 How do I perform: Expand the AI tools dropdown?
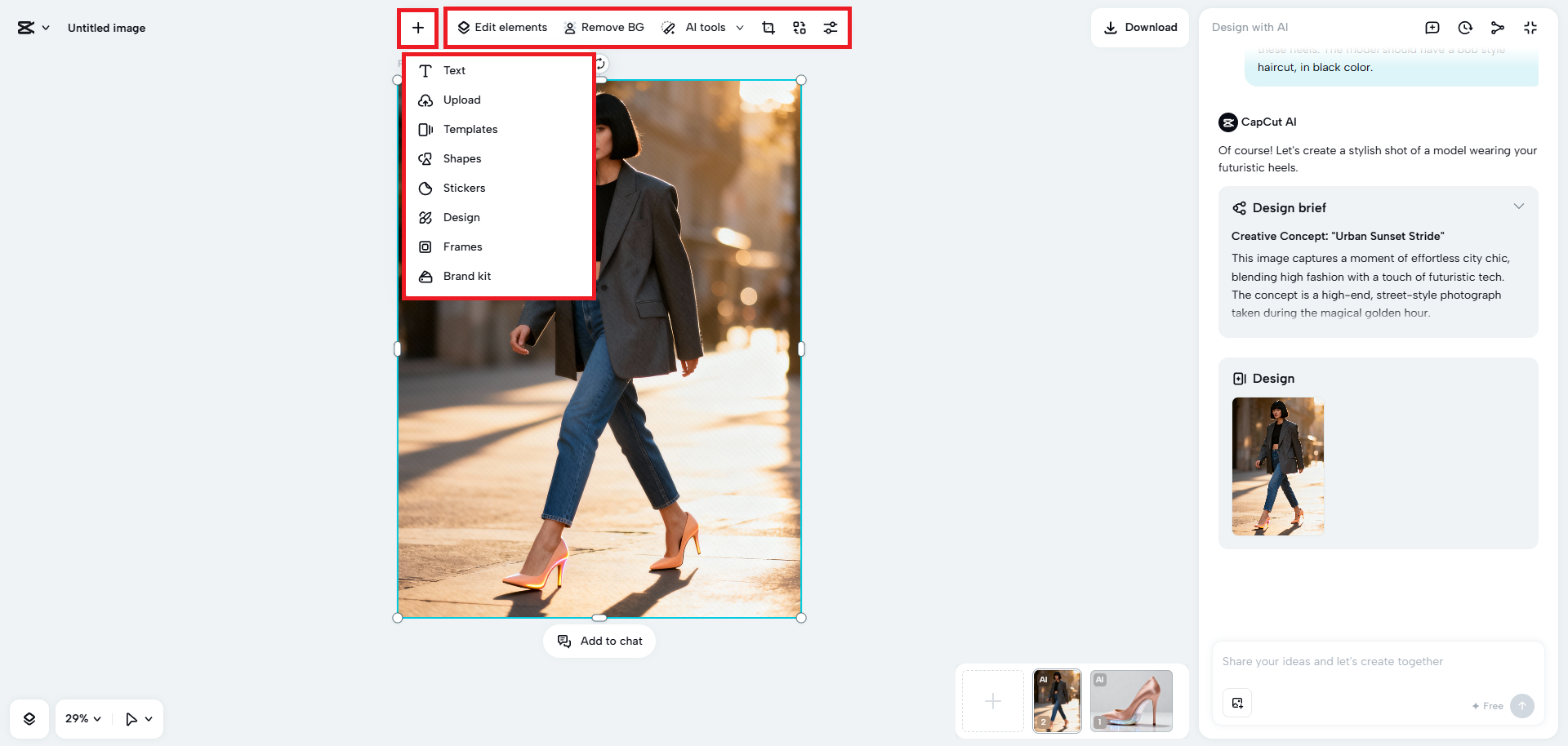tap(703, 28)
